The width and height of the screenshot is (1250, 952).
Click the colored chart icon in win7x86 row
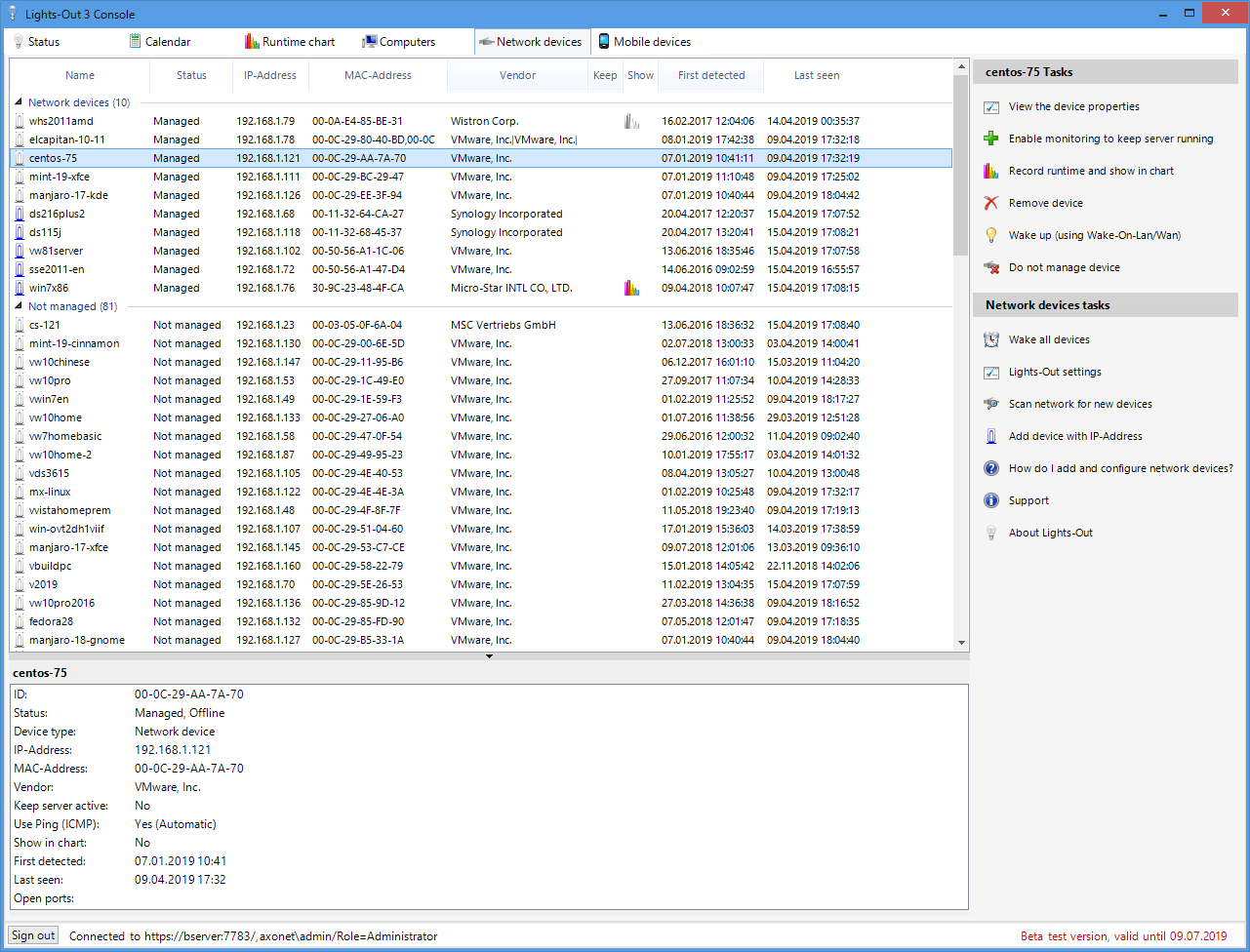631,288
